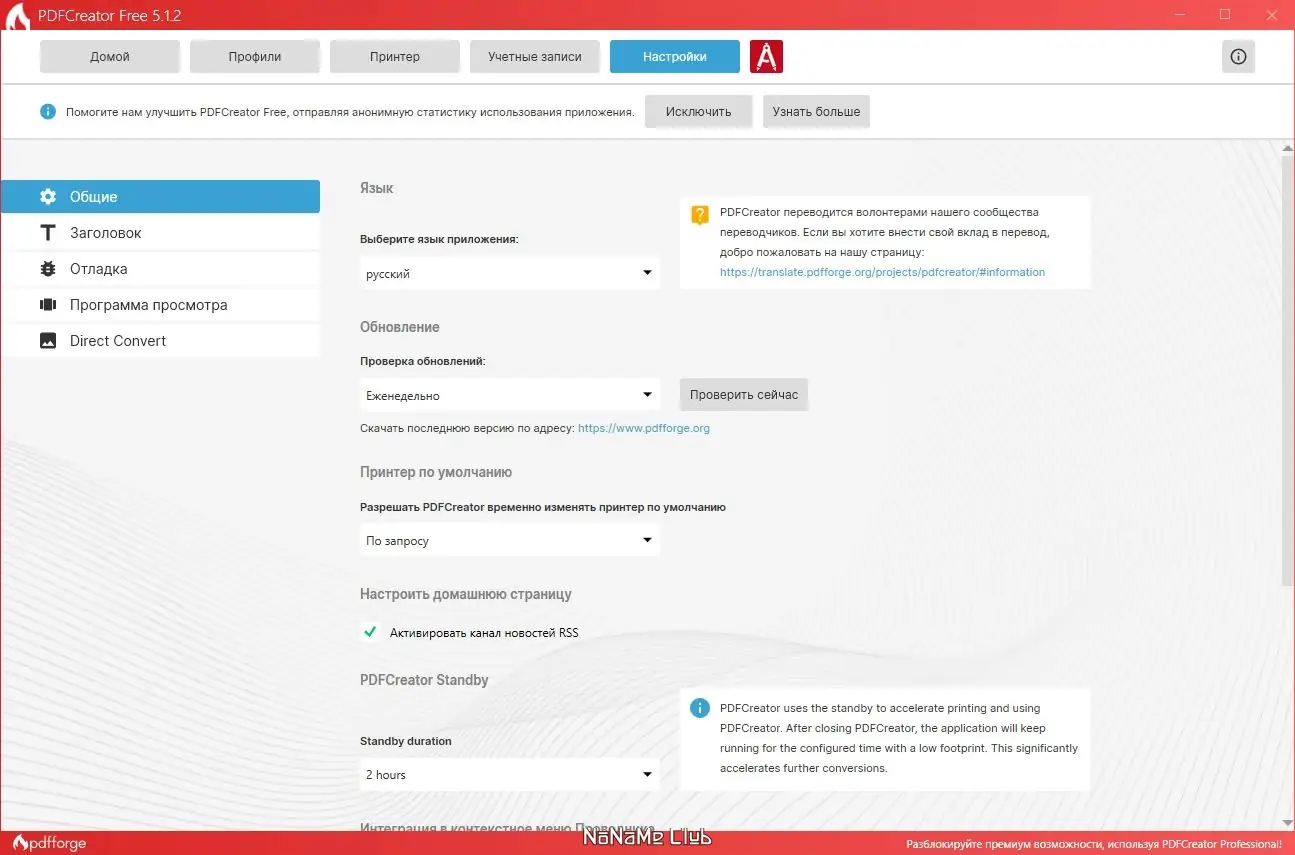Screen dimensions: 1295x855
Task: Click the Разрешать PDFCreator временно изменять принтер label
Action: click(x=543, y=507)
